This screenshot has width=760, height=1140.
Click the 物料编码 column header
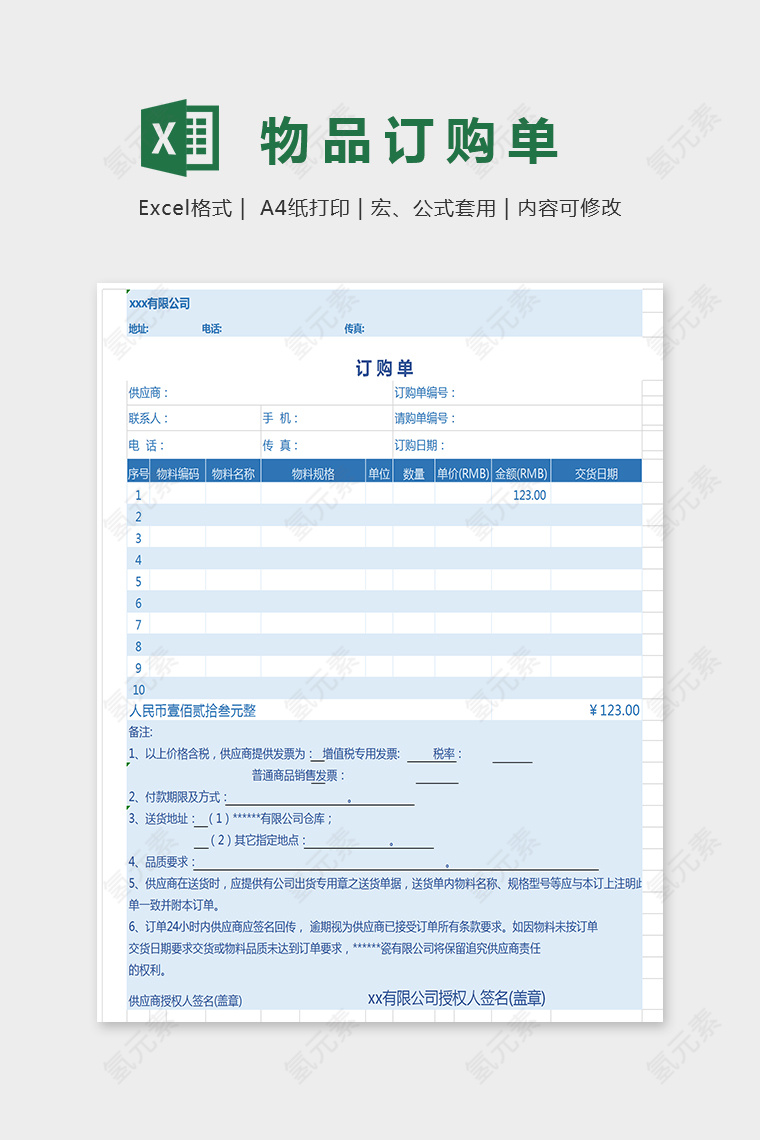click(x=177, y=473)
